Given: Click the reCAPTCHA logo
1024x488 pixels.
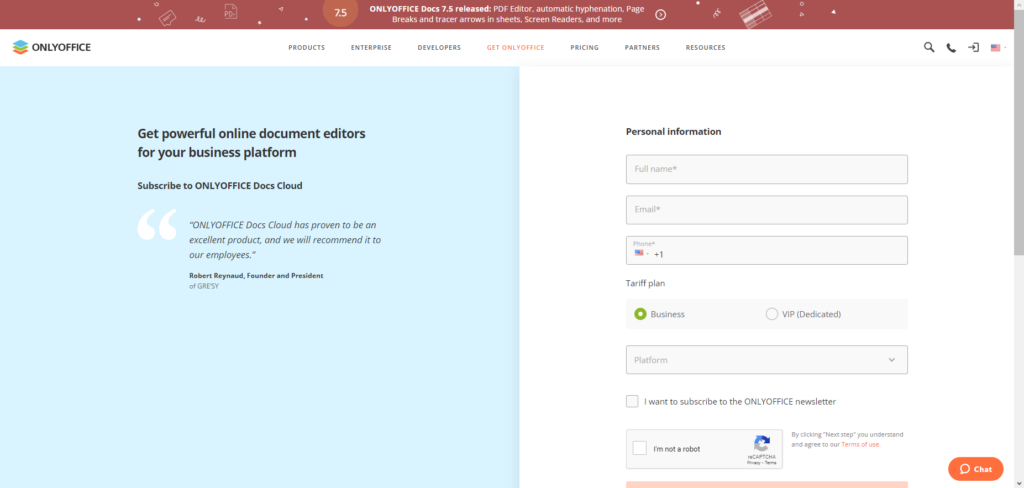Looking at the screenshot, I should point(762,443).
